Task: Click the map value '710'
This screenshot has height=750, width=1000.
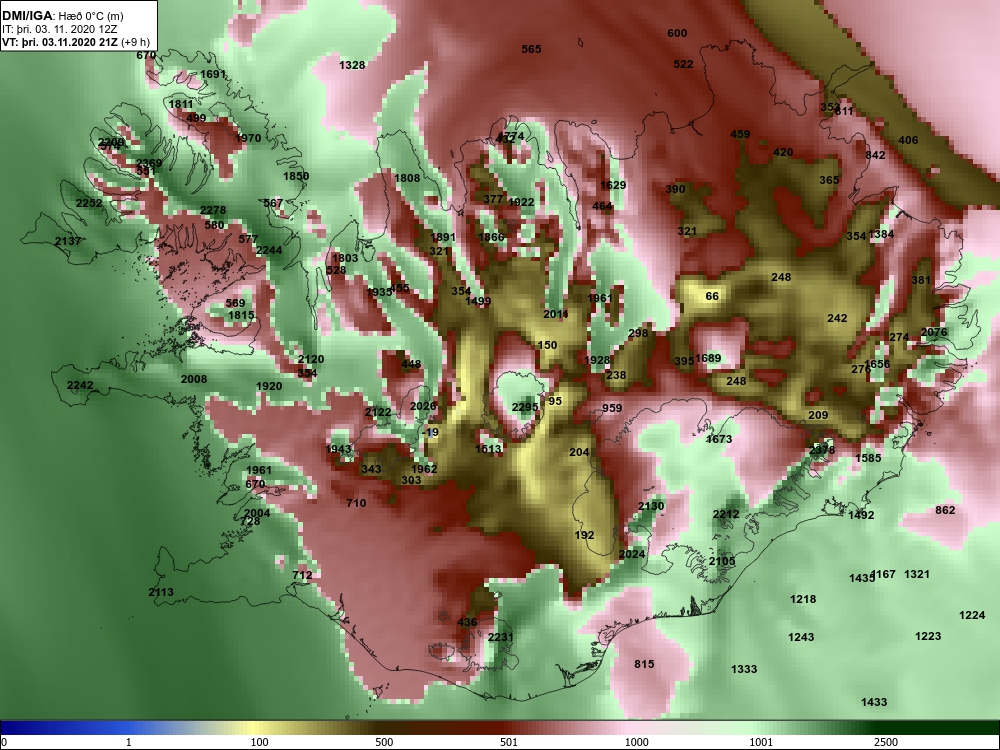Action: (x=356, y=503)
